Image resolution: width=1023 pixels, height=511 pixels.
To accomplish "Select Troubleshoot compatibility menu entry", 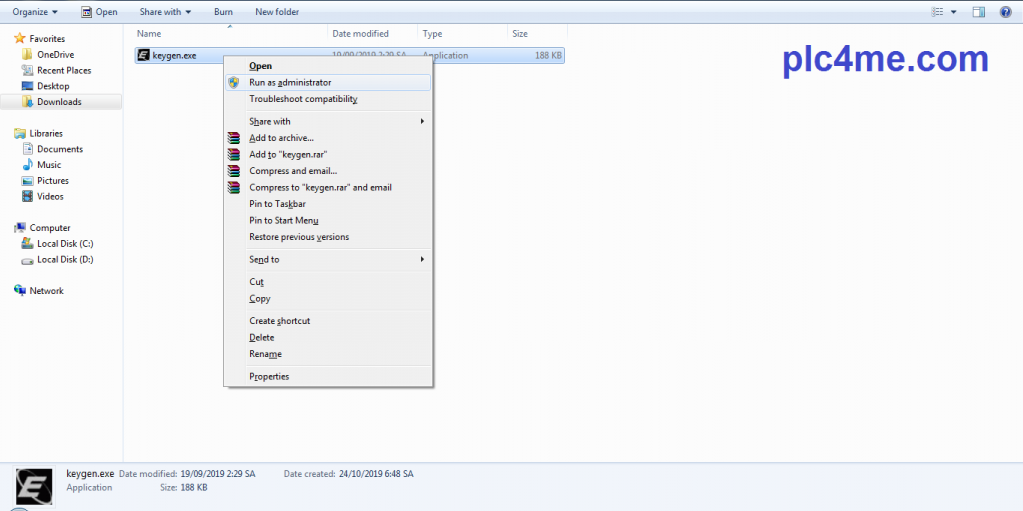I will tap(303, 99).
